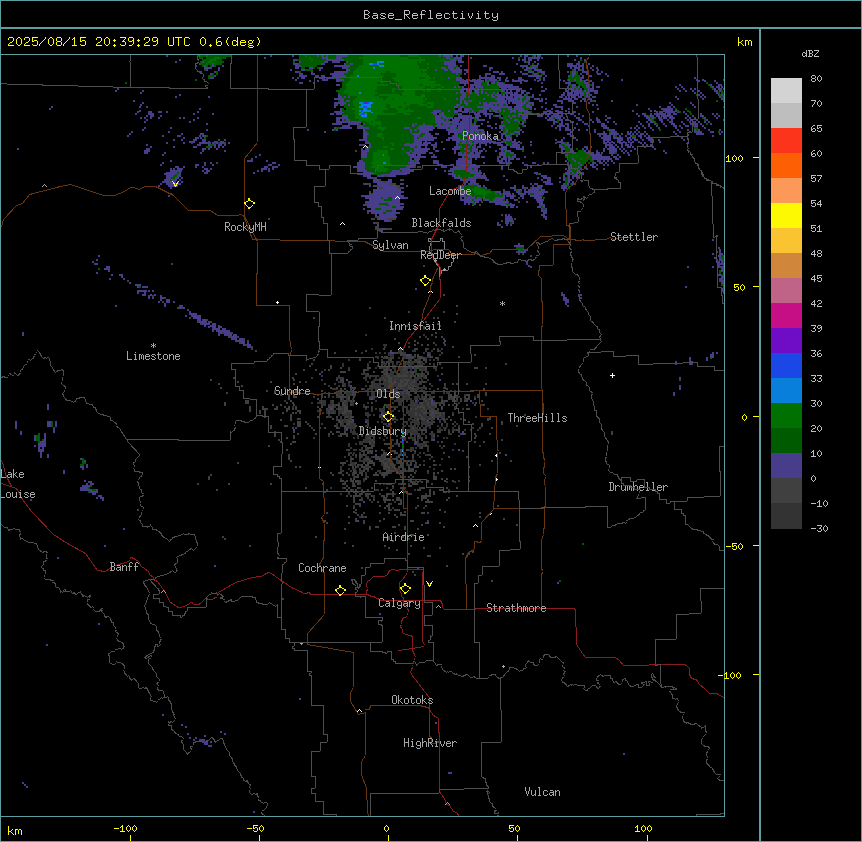Click the dBZ legend heading

click(810, 53)
